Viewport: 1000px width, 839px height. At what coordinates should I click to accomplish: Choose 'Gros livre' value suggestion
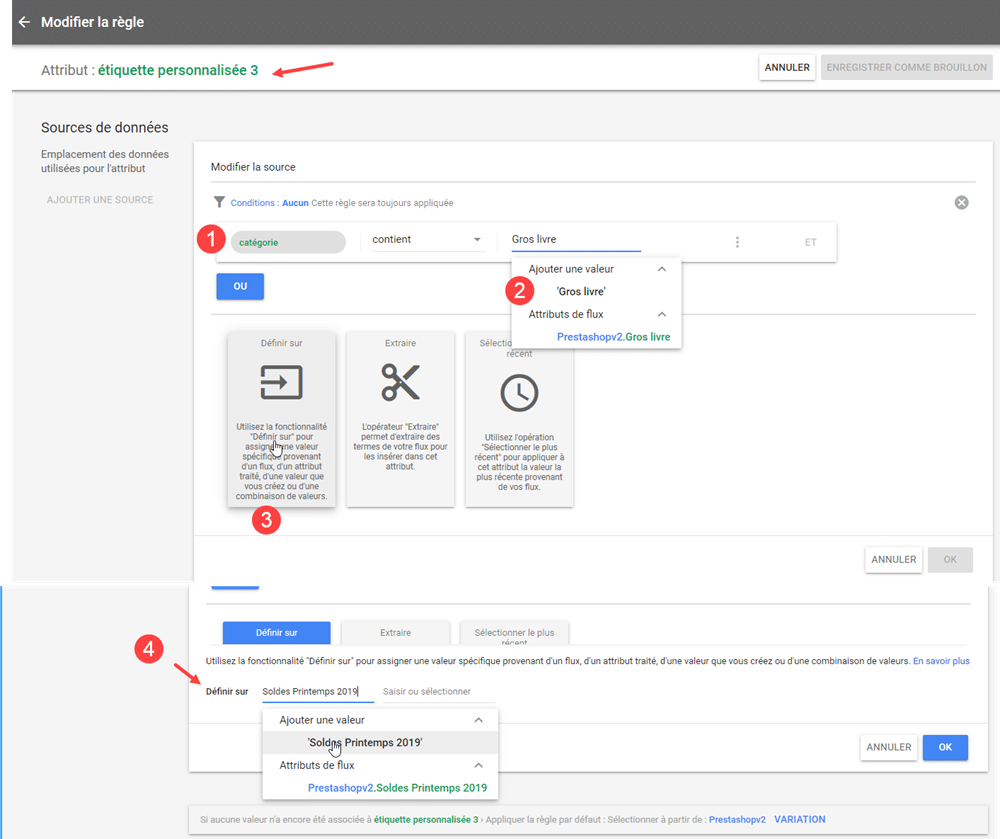point(581,292)
